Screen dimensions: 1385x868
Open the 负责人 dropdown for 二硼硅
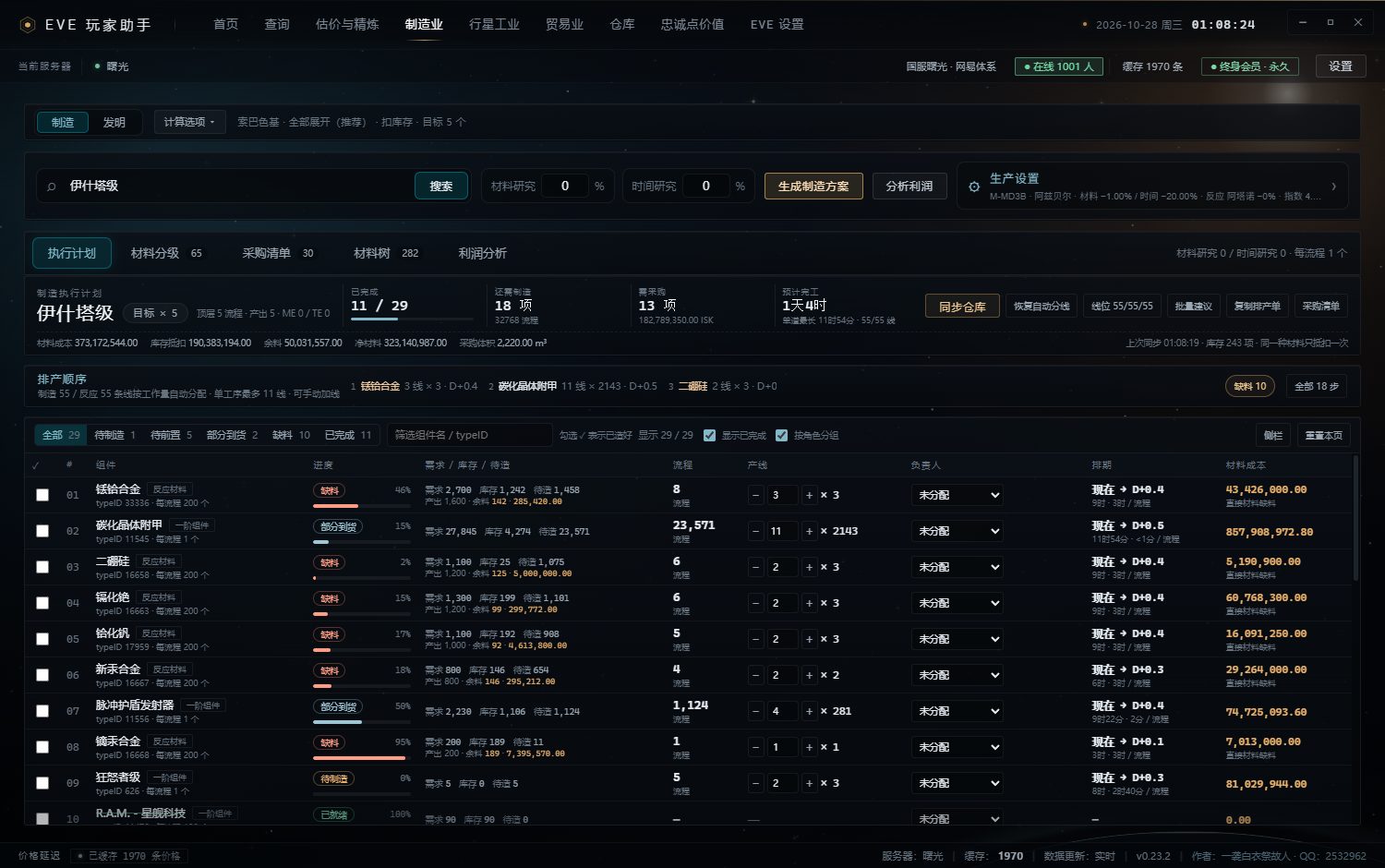pos(957,567)
